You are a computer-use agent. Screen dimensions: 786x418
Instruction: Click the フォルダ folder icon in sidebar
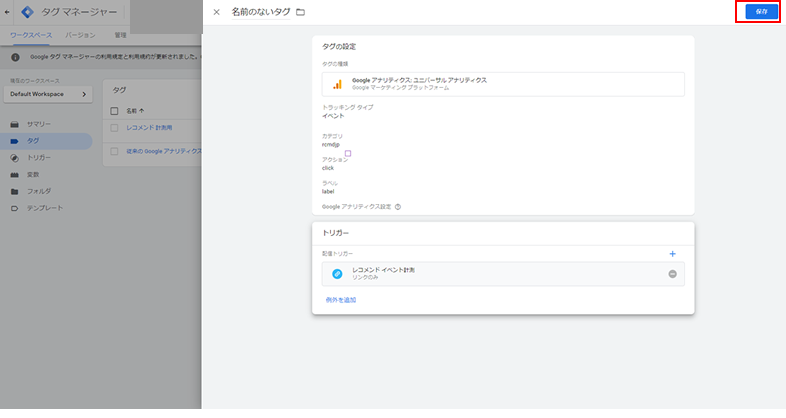(x=15, y=191)
